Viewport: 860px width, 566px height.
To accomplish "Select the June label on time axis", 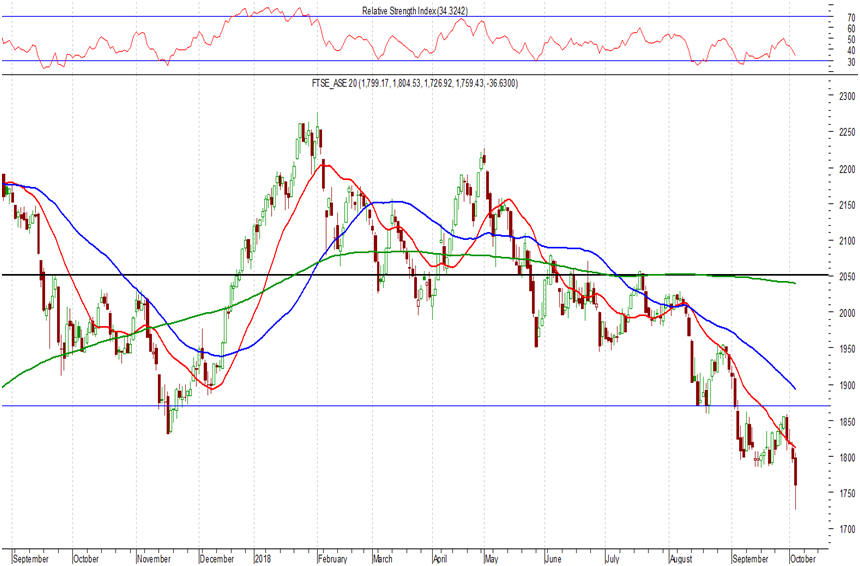I will point(553,559).
